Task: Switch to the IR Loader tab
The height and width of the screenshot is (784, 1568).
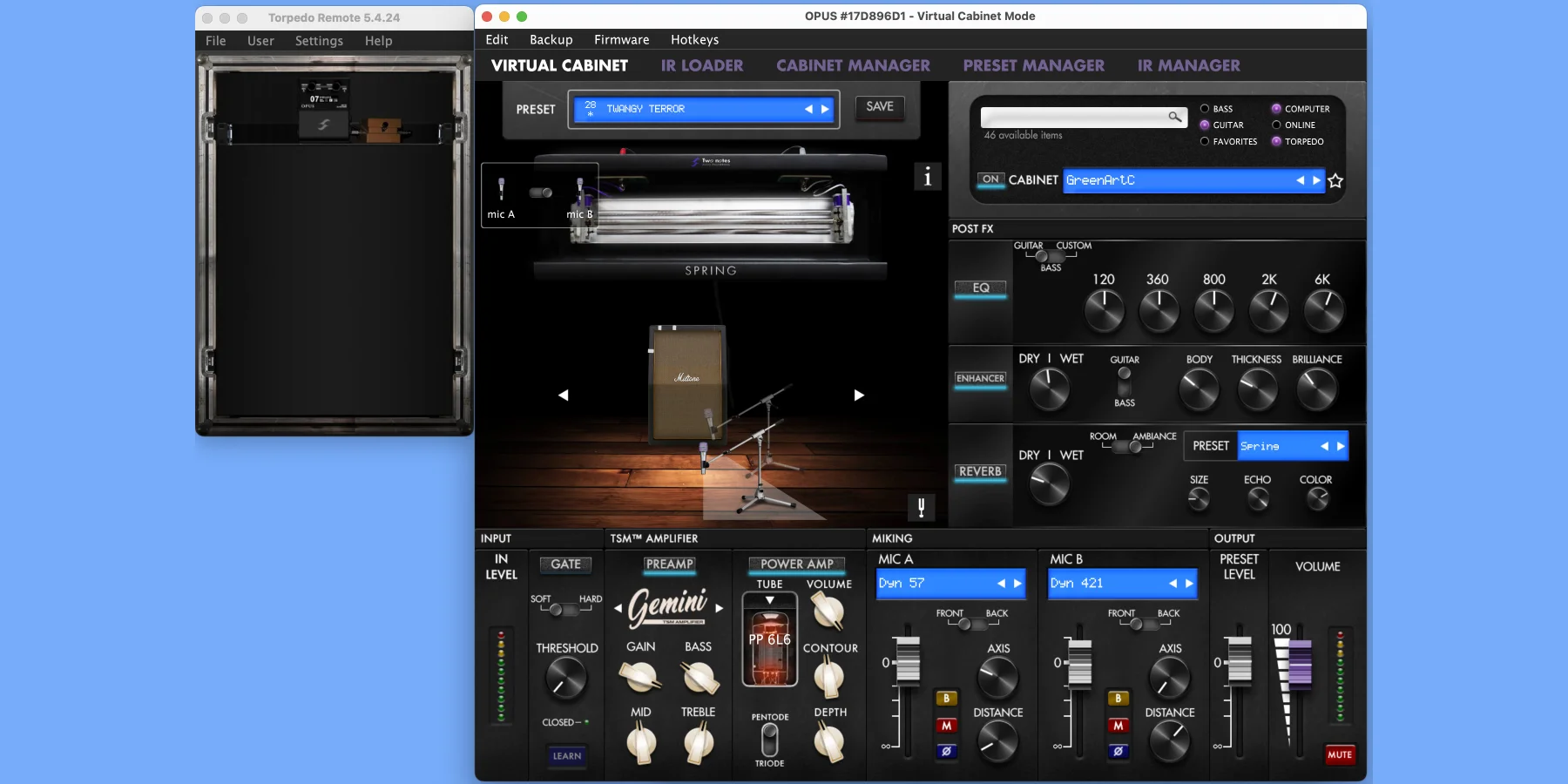Action: pos(701,65)
